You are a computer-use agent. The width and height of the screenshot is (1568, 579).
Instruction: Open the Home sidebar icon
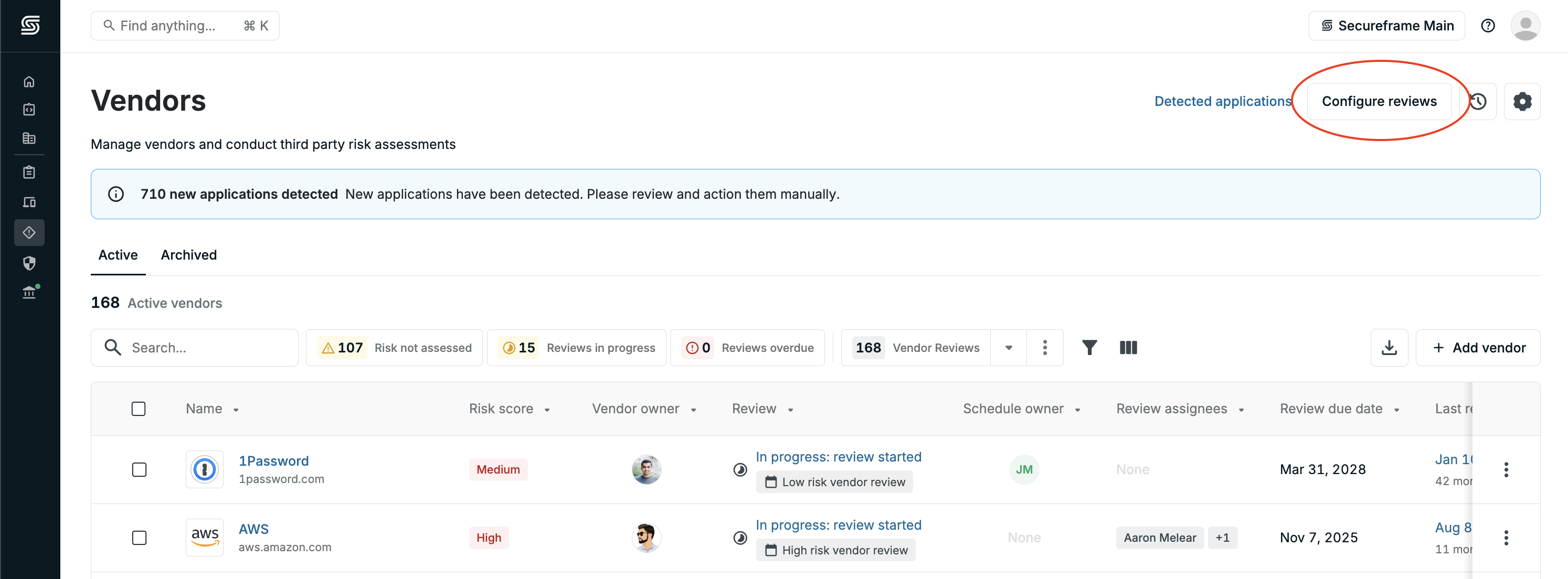(x=29, y=81)
